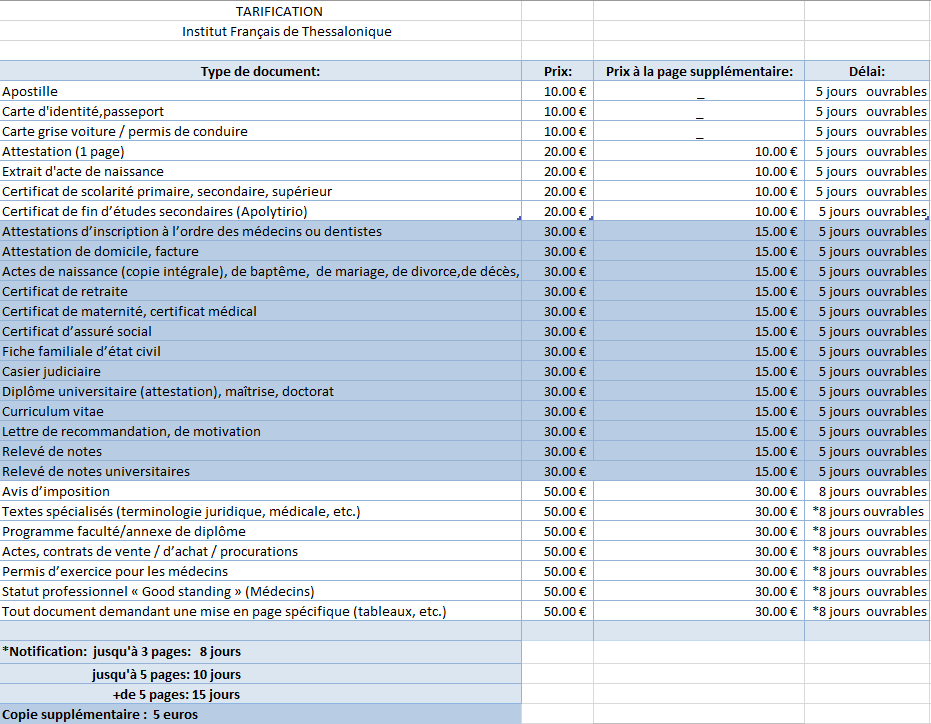Select the '+de 5 pages: 15 jours' cell
Image resolution: width=931 pixels, height=724 pixels.
pos(176,694)
